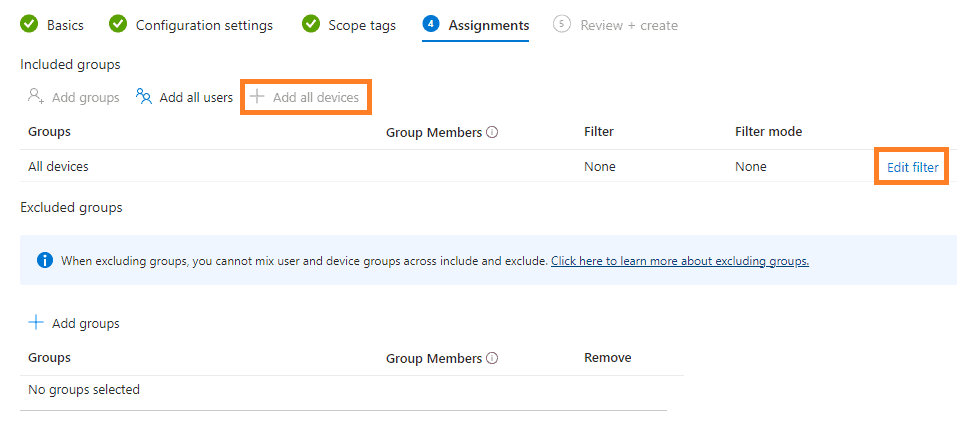Click Group Members info icon in included groups table
Image resolution: width=957 pixels, height=427 pixels.
click(493, 132)
